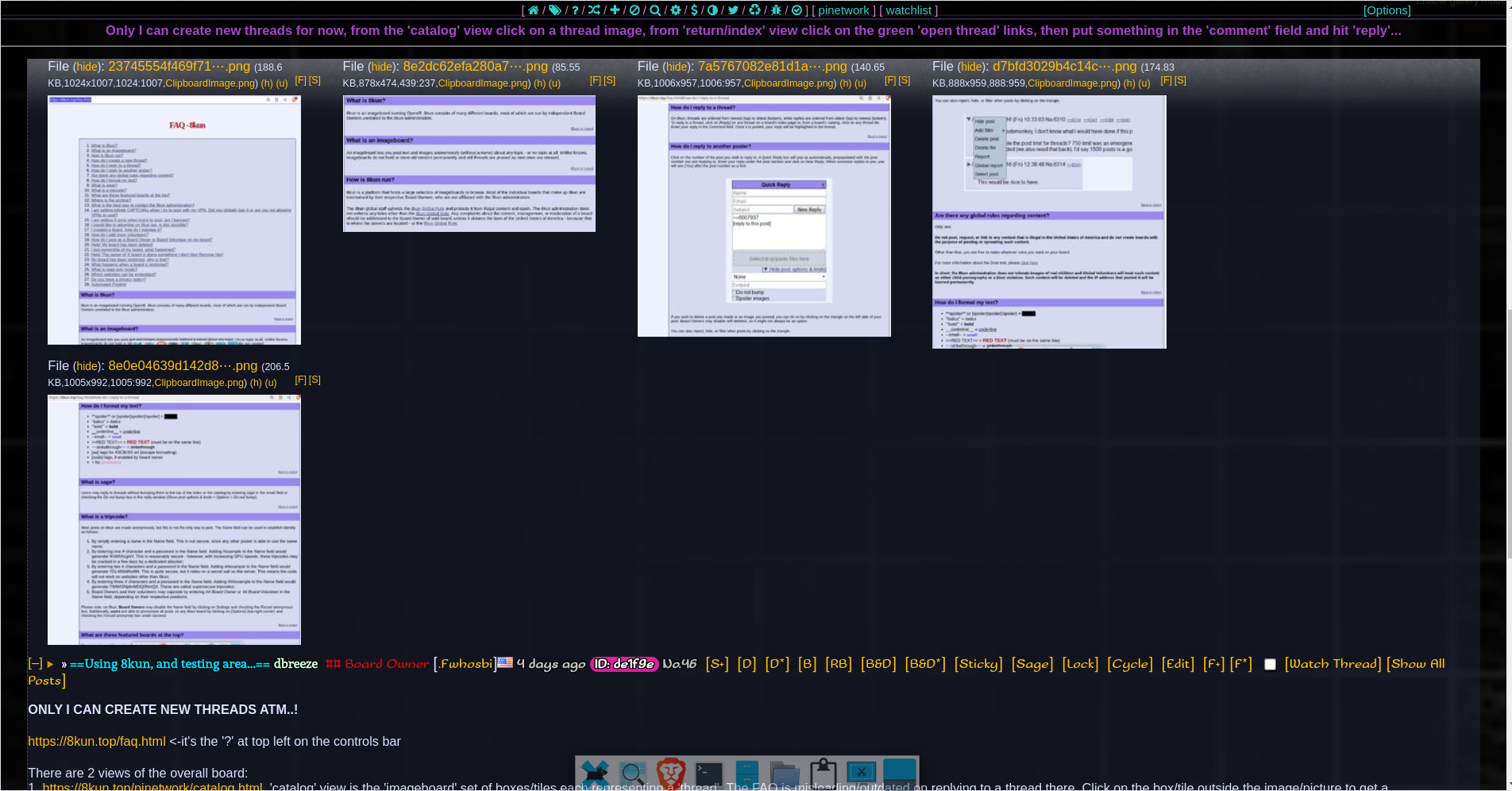Click the plus create icon

pyautogui.click(x=615, y=10)
